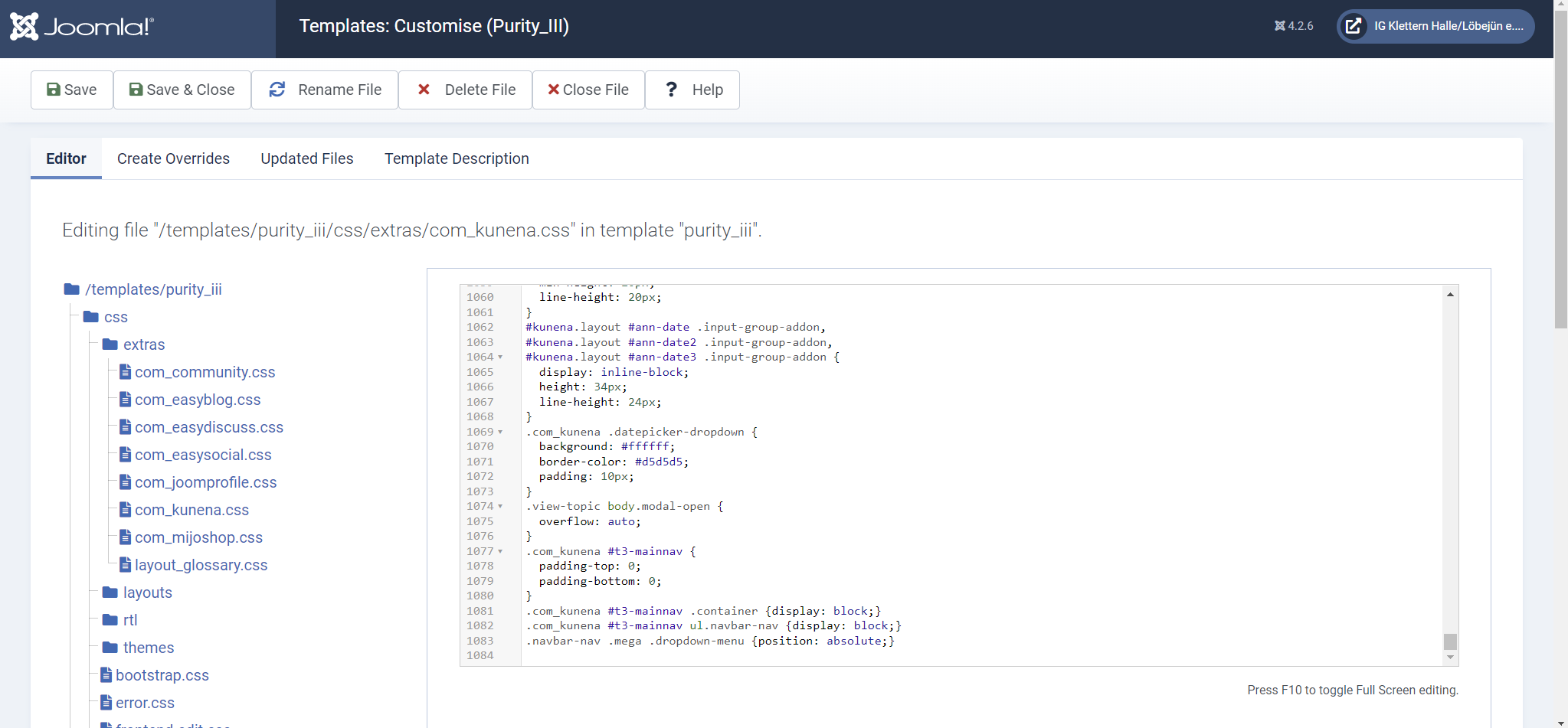Screen dimensions: 1568x728
Task: Toggle fold arrow at line 1077
Action: pyautogui.click(x=500, y=552)
